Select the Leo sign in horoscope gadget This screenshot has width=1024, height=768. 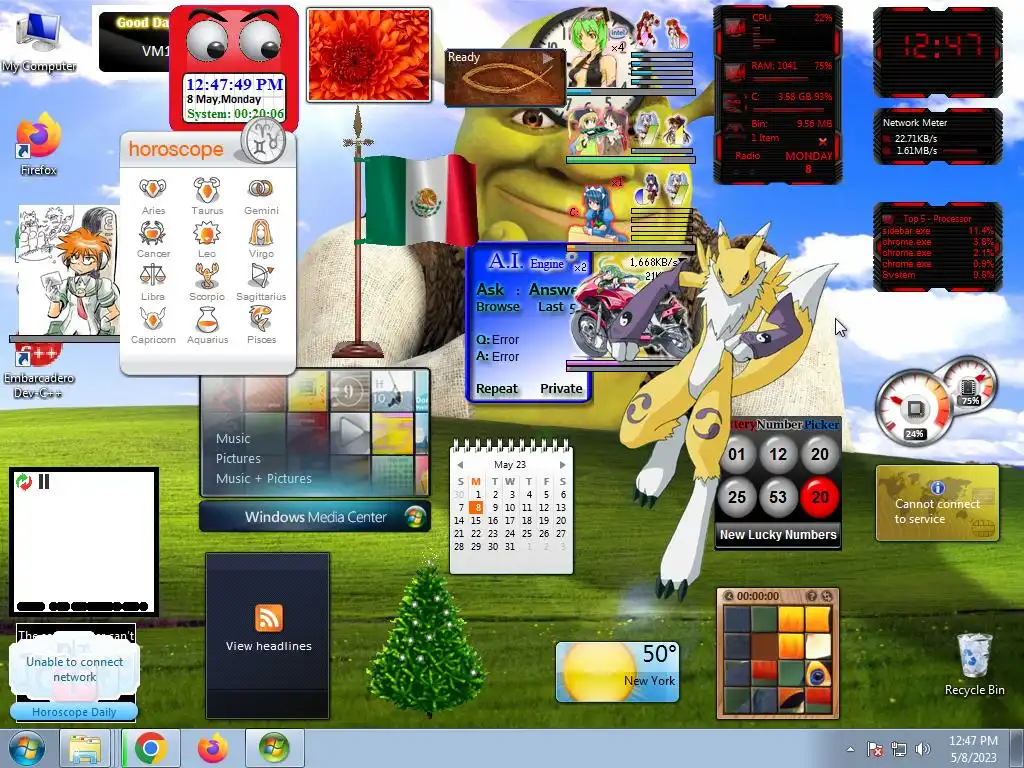207,239
